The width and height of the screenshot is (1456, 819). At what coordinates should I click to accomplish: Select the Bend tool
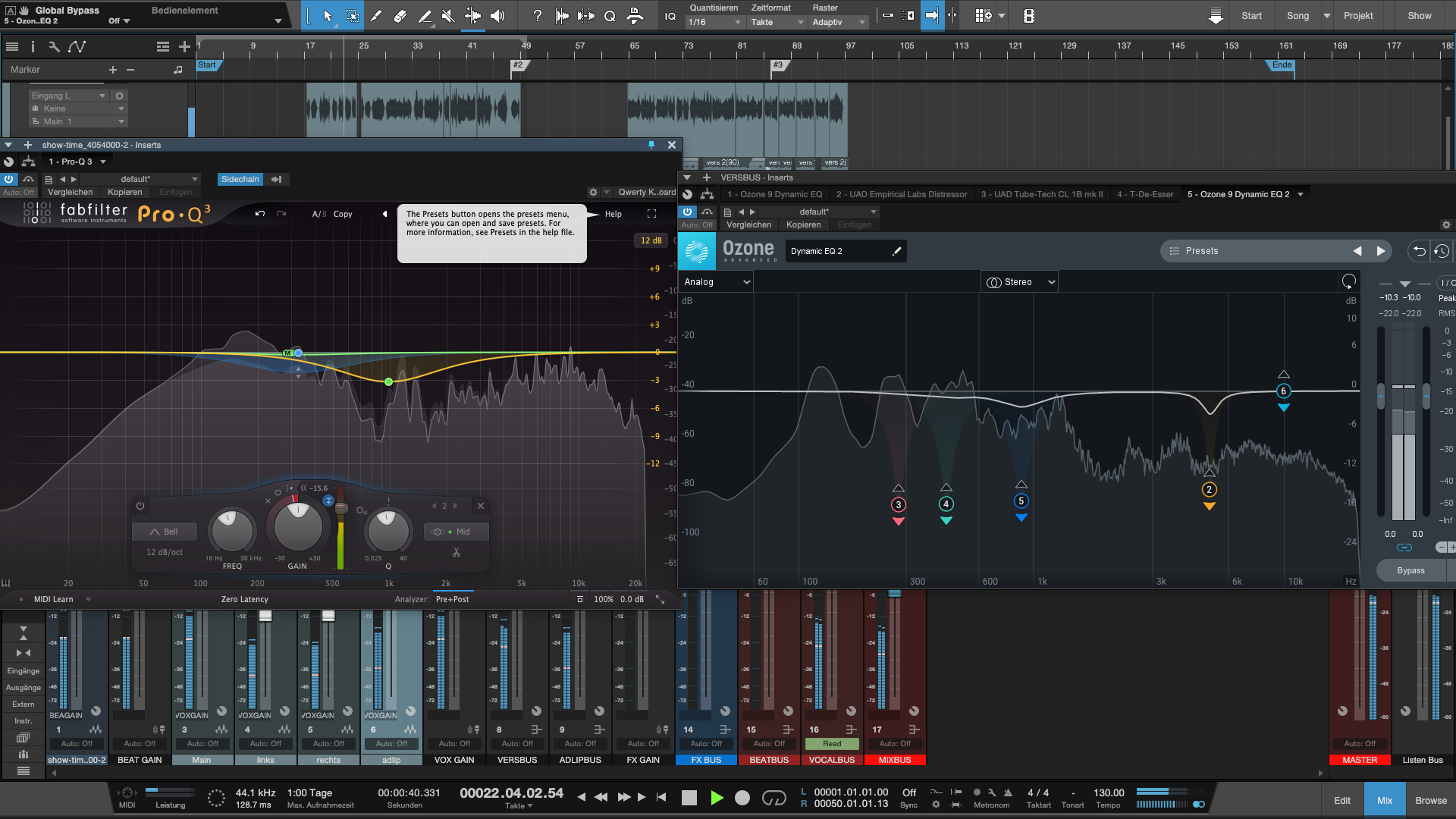(x=472, y=15)
